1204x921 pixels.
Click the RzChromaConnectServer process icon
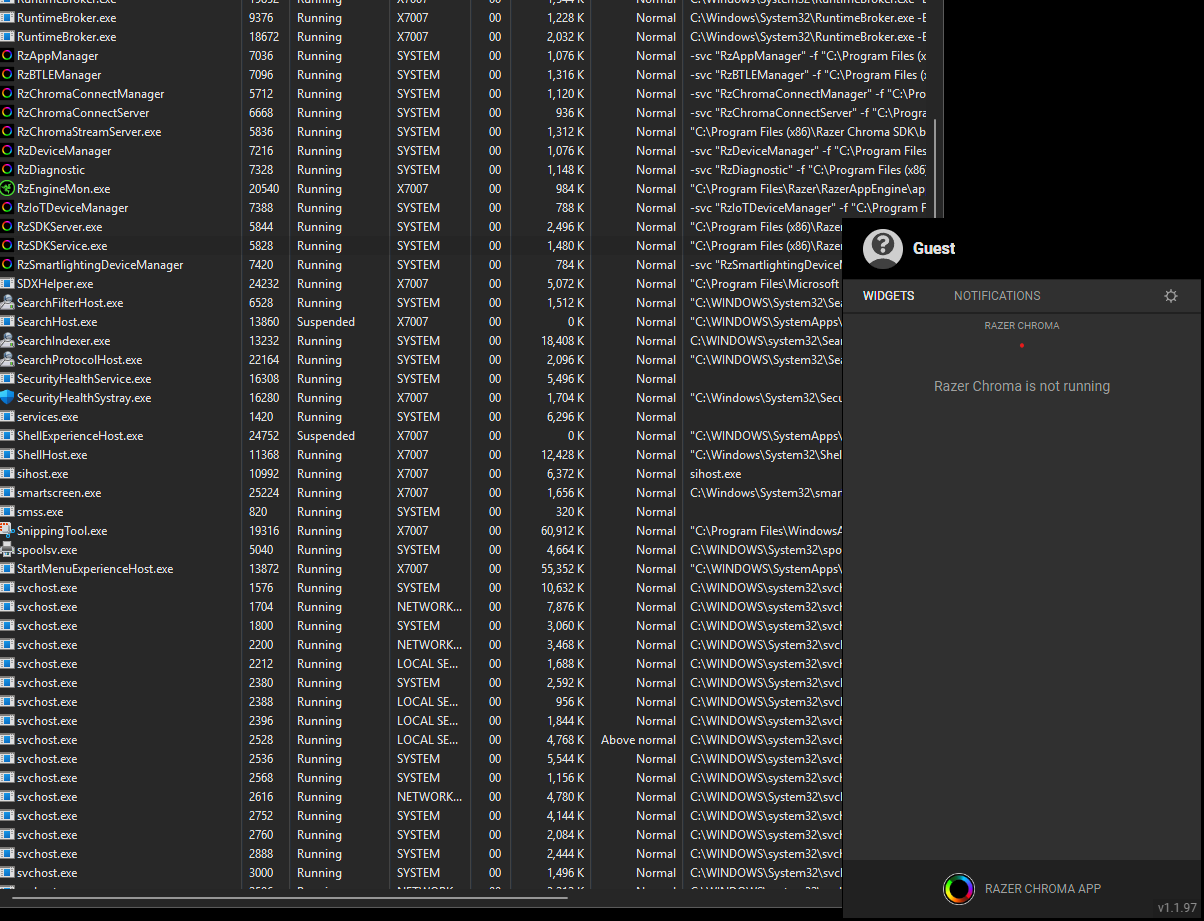point(8,113)
